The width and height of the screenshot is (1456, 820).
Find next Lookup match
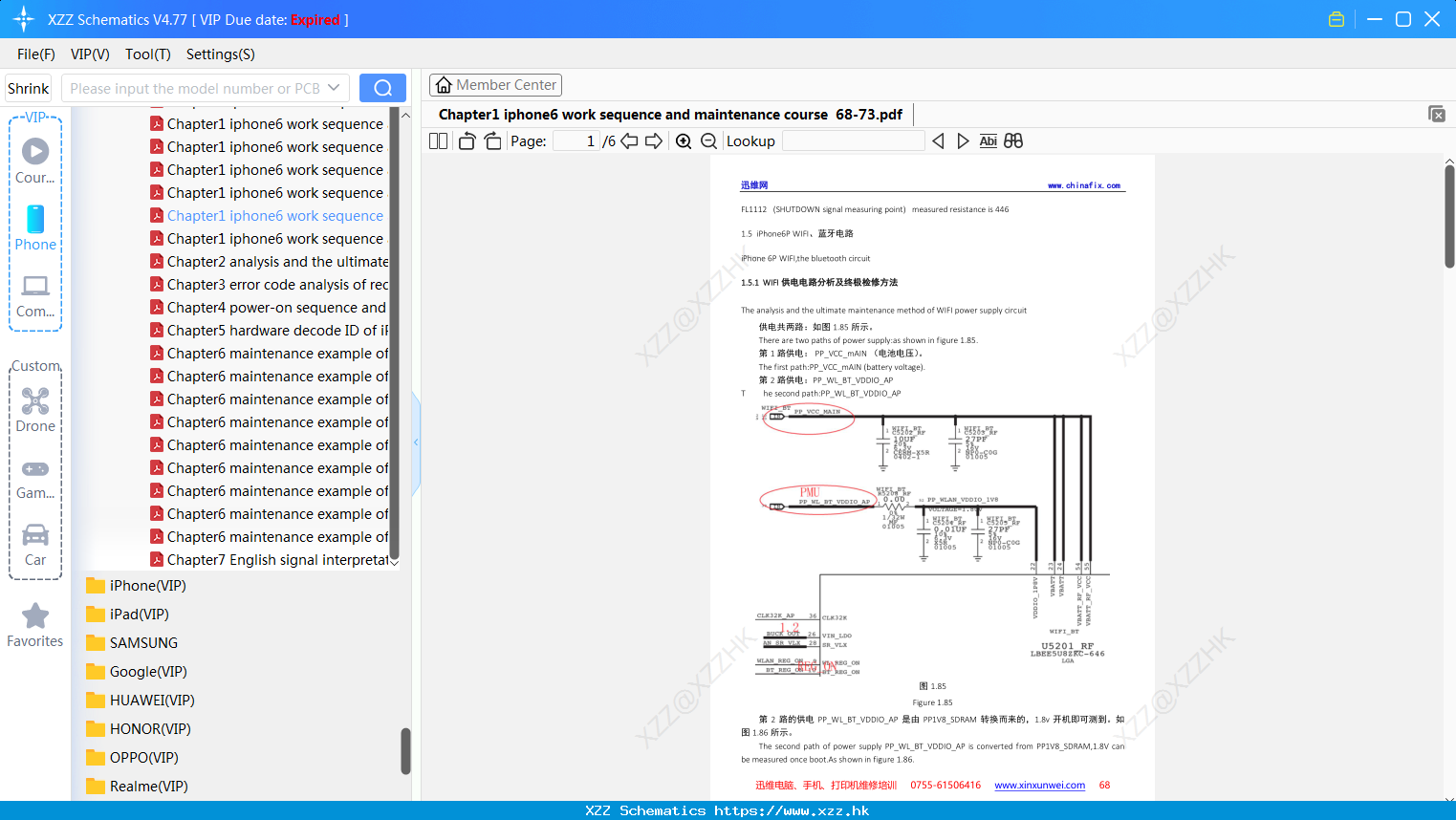coord(963,140)
